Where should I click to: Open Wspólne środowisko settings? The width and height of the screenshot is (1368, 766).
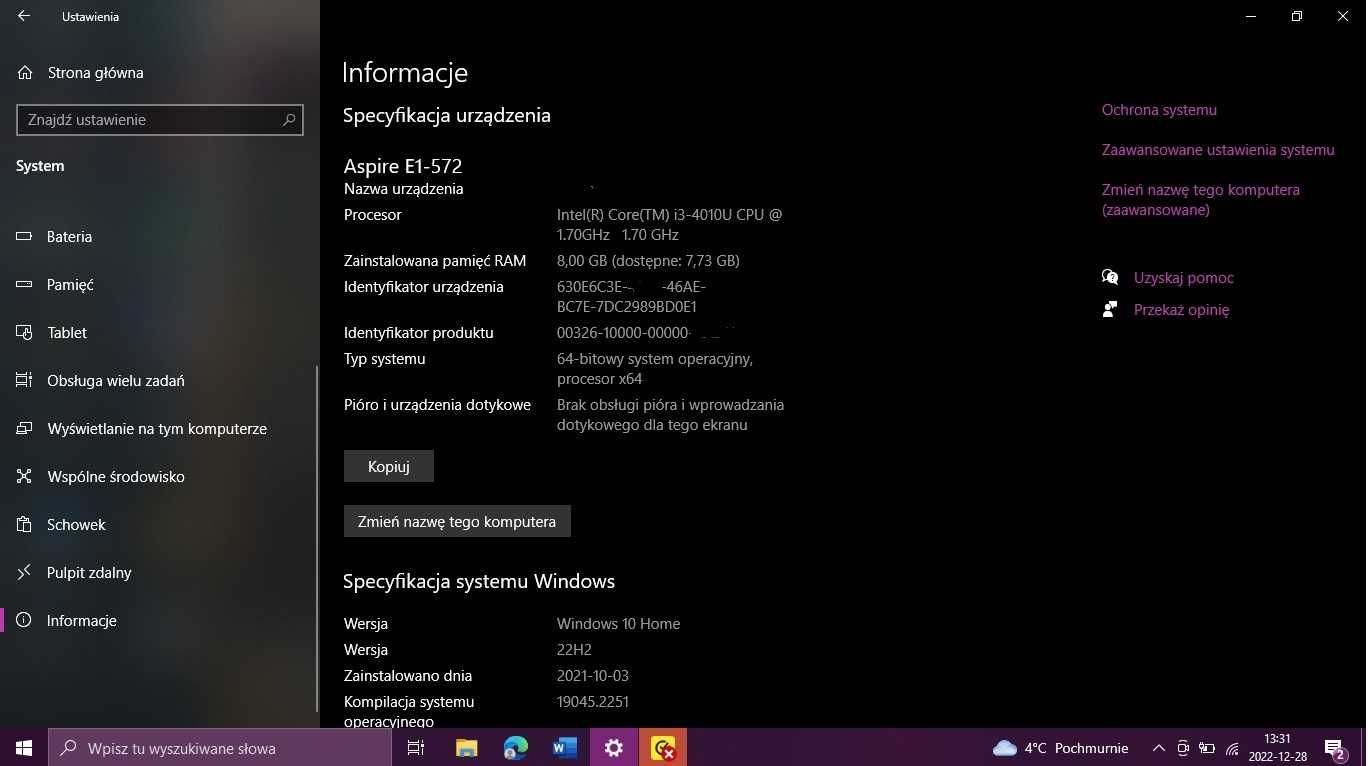point(160,477)
